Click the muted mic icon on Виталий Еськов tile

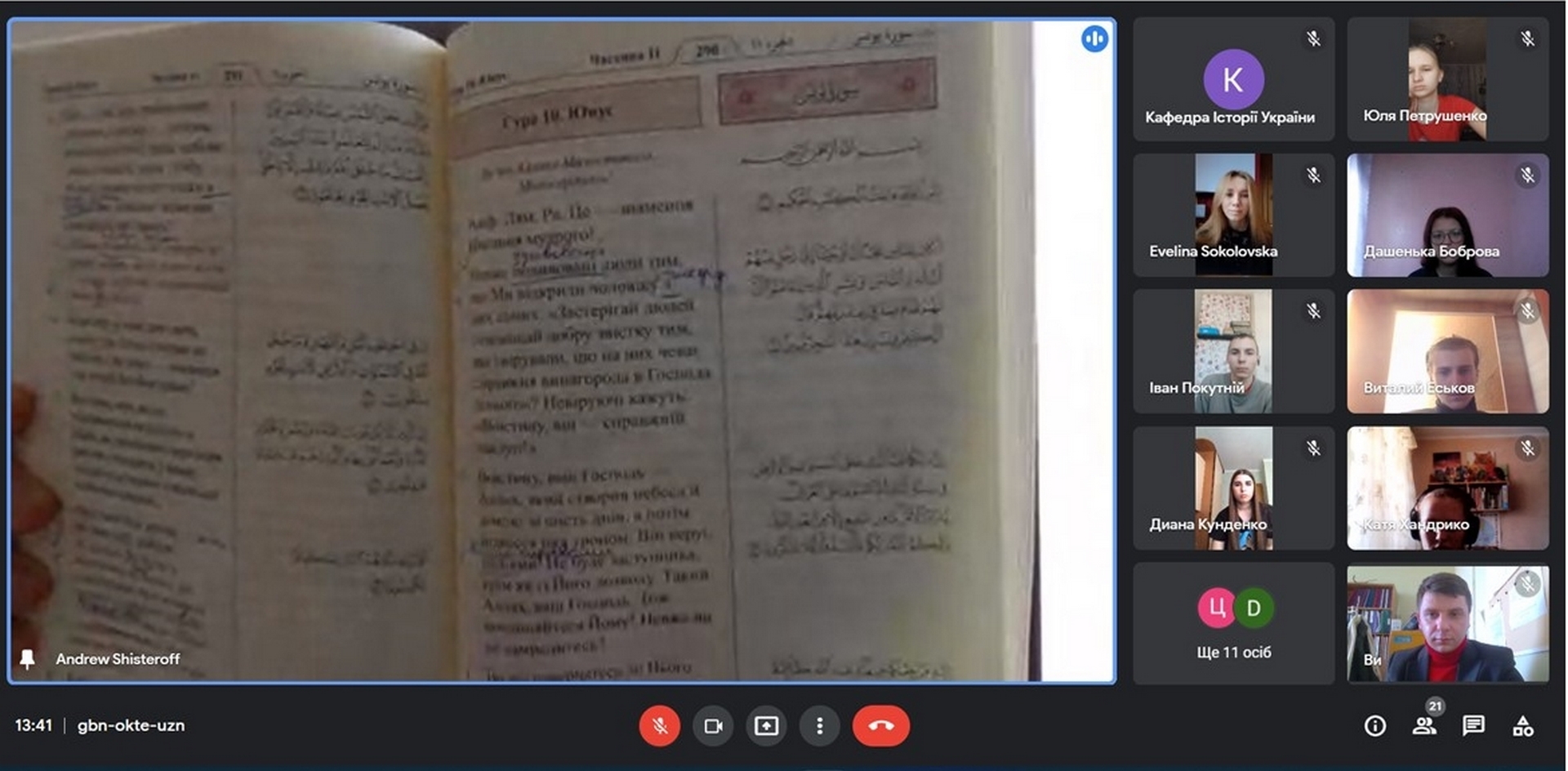[x=1527, y=310]
